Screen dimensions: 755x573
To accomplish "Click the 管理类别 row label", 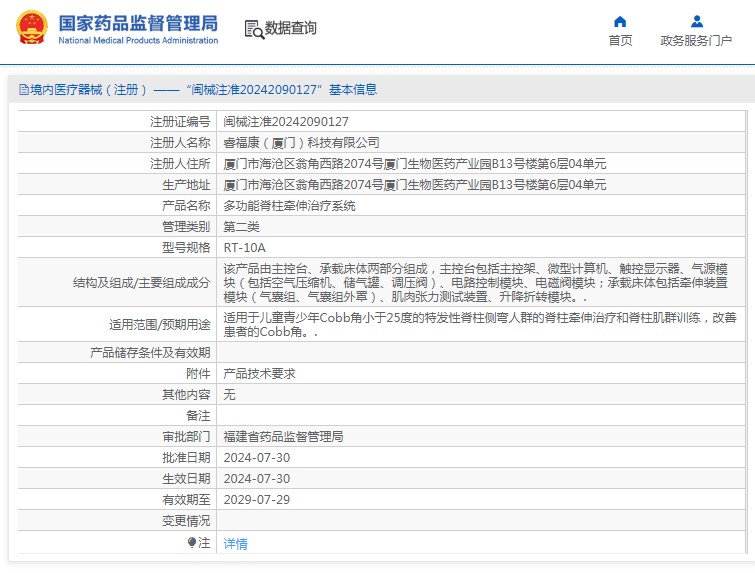I will click(x=186, y=227).
